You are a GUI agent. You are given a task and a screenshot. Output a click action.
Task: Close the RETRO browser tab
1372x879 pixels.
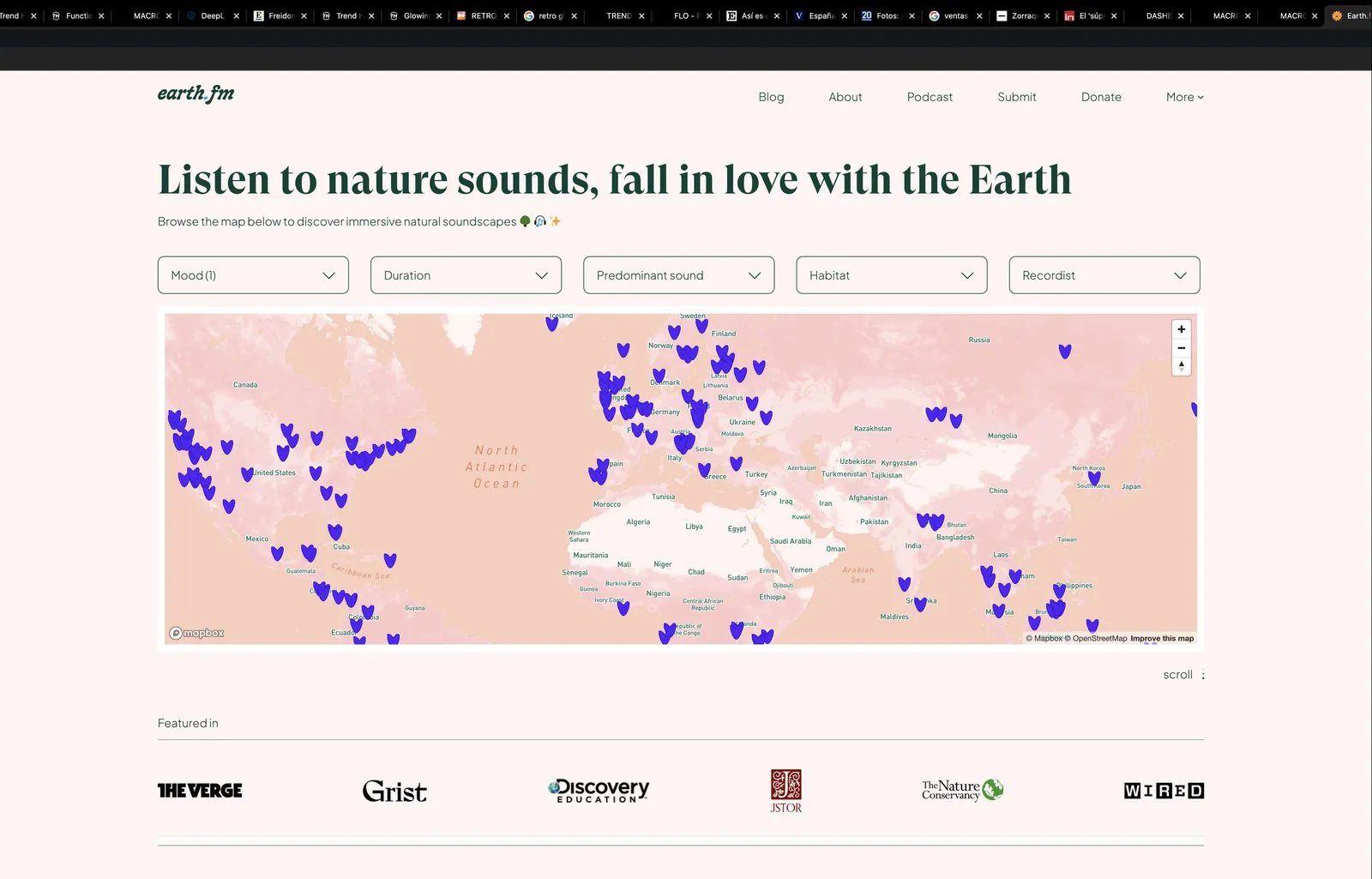pos(507,15)
